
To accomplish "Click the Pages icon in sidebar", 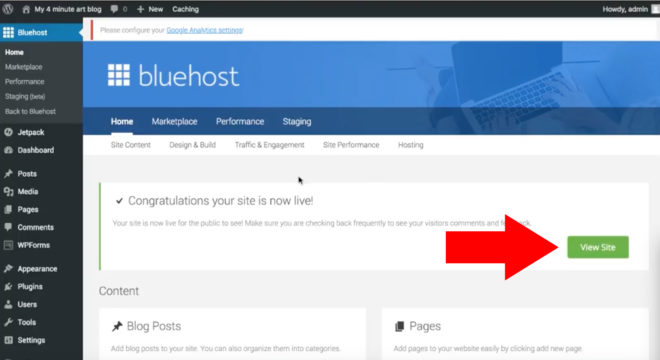I will pos(8,209).
